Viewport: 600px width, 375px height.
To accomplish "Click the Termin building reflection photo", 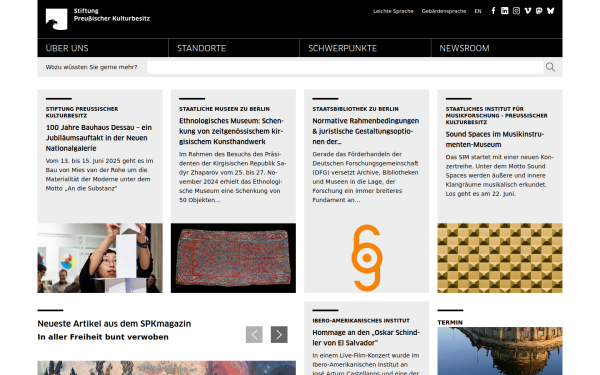I will [x=500, y=351].
